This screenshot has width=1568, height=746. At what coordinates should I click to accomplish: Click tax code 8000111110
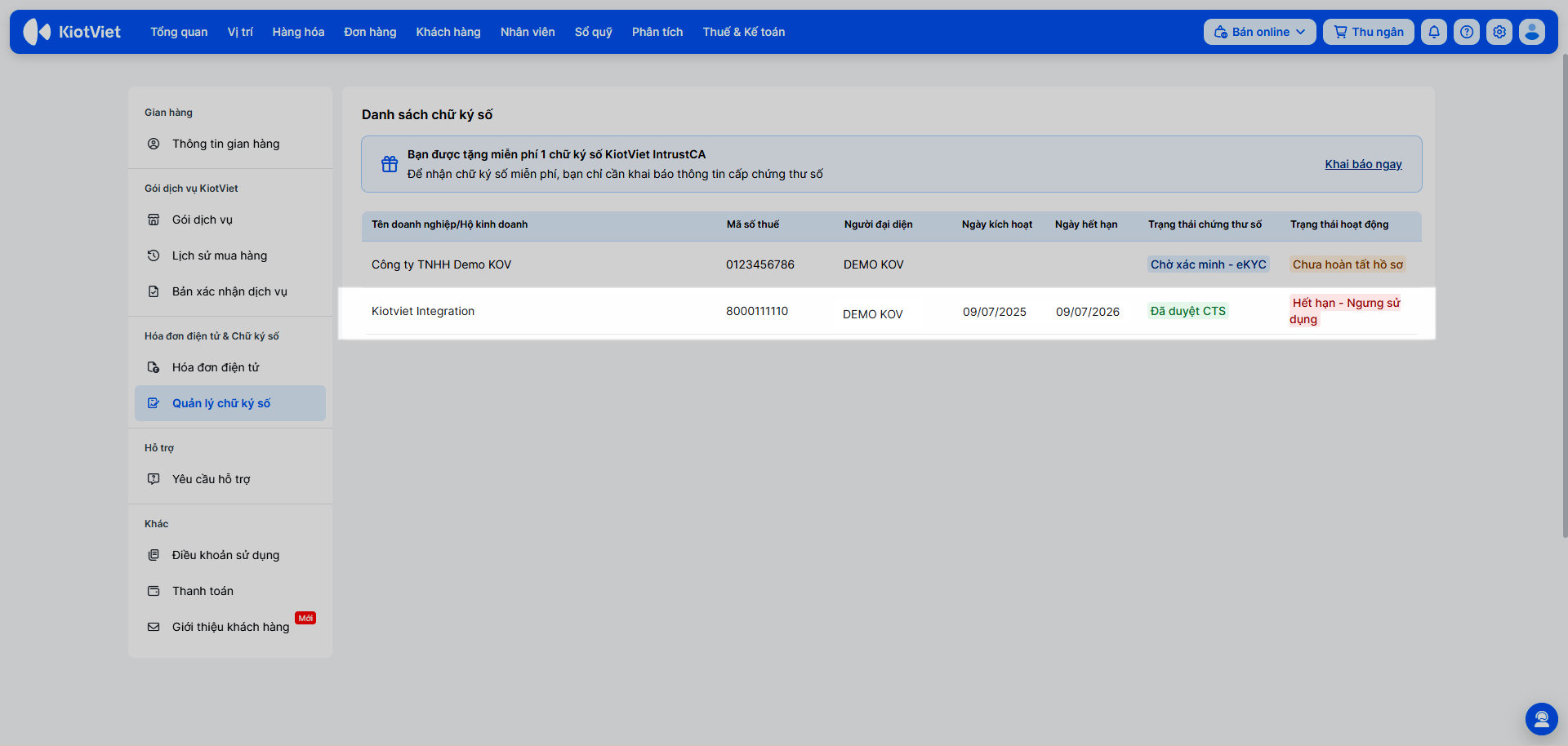point(757,311)
